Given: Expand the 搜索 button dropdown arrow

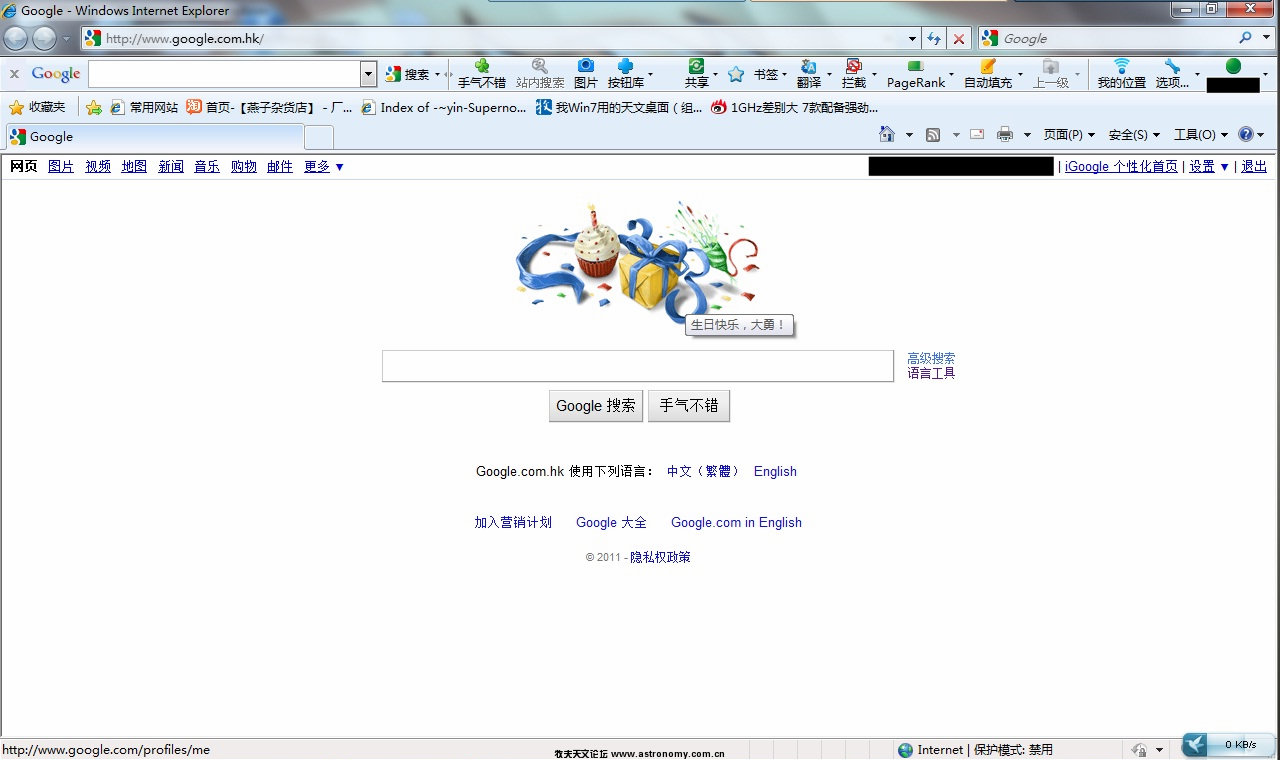Looking at the screenshot, I should (x=437, y=75).
